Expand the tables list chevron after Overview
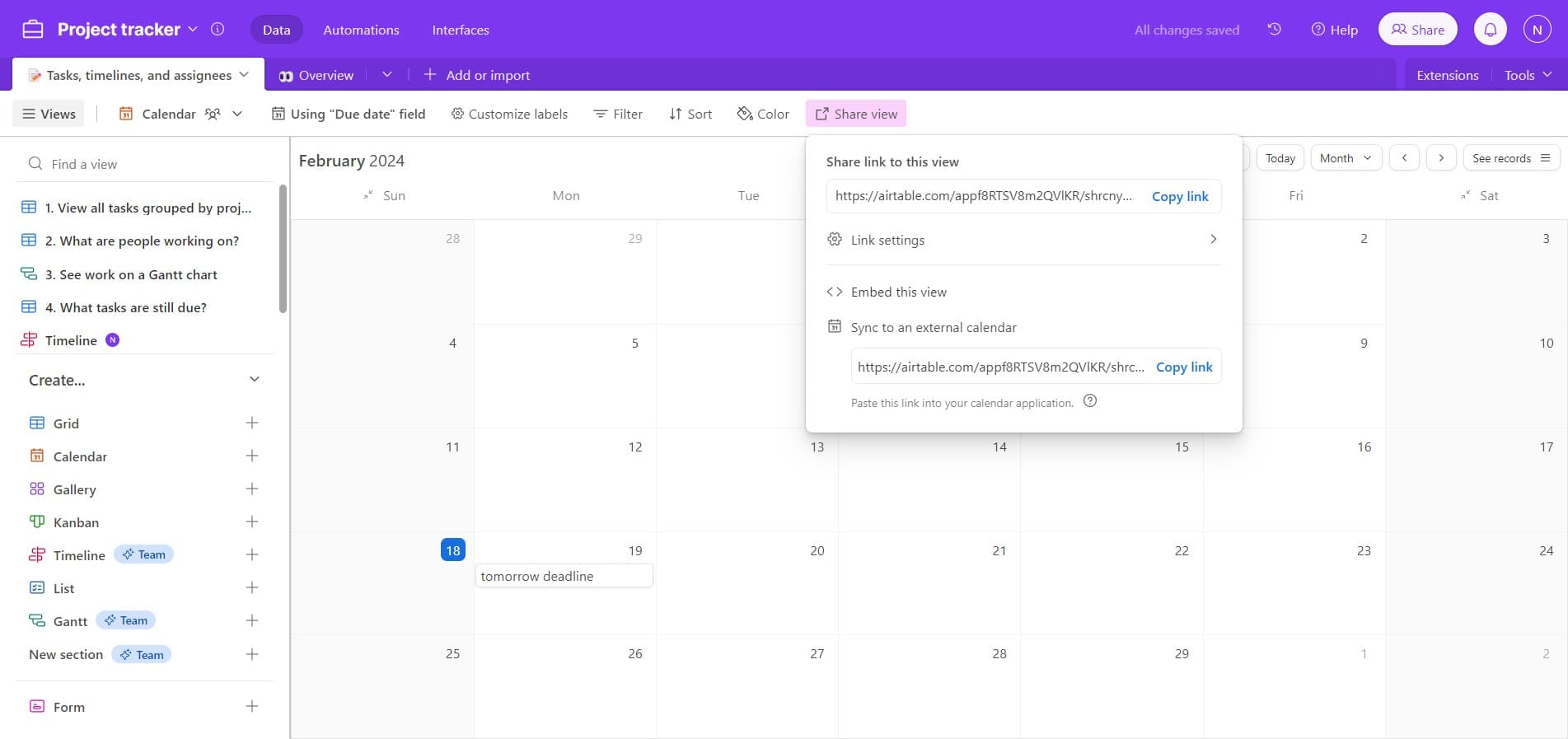The width and height of the screenshot is (1568, 739). pos(386,74)
